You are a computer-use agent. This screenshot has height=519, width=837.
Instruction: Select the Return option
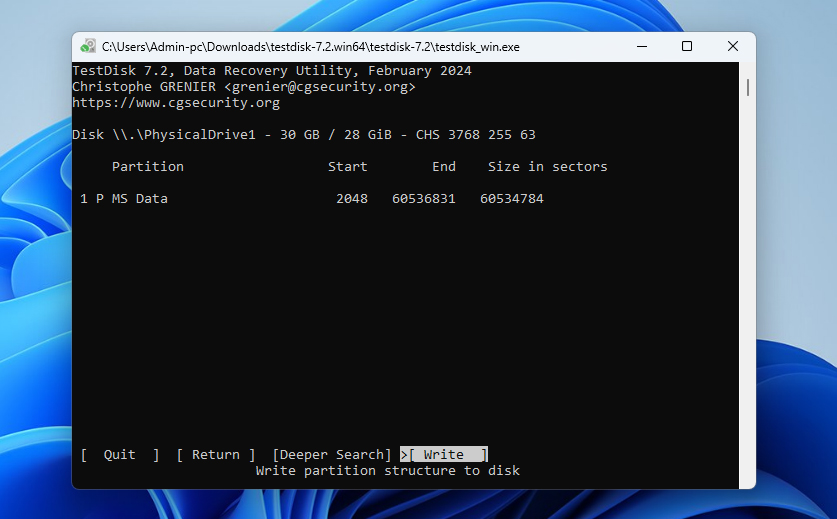tap(216, 454)
